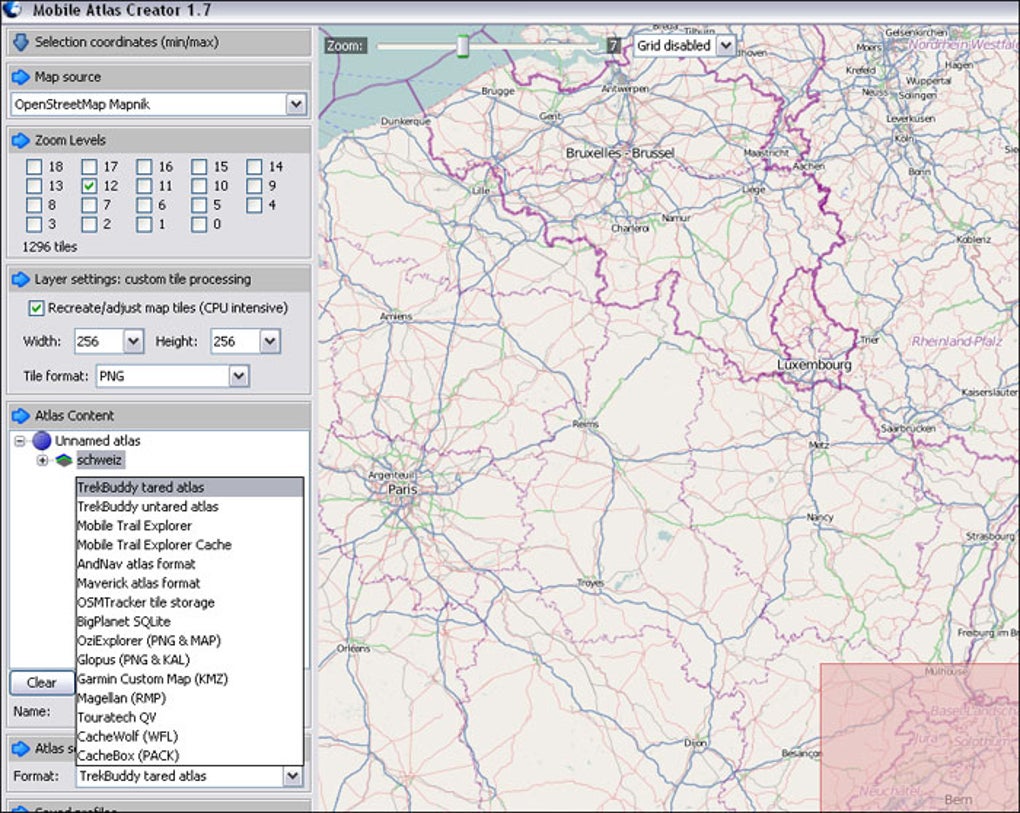Open the Grid disabled dropdown

coord(725,46)
